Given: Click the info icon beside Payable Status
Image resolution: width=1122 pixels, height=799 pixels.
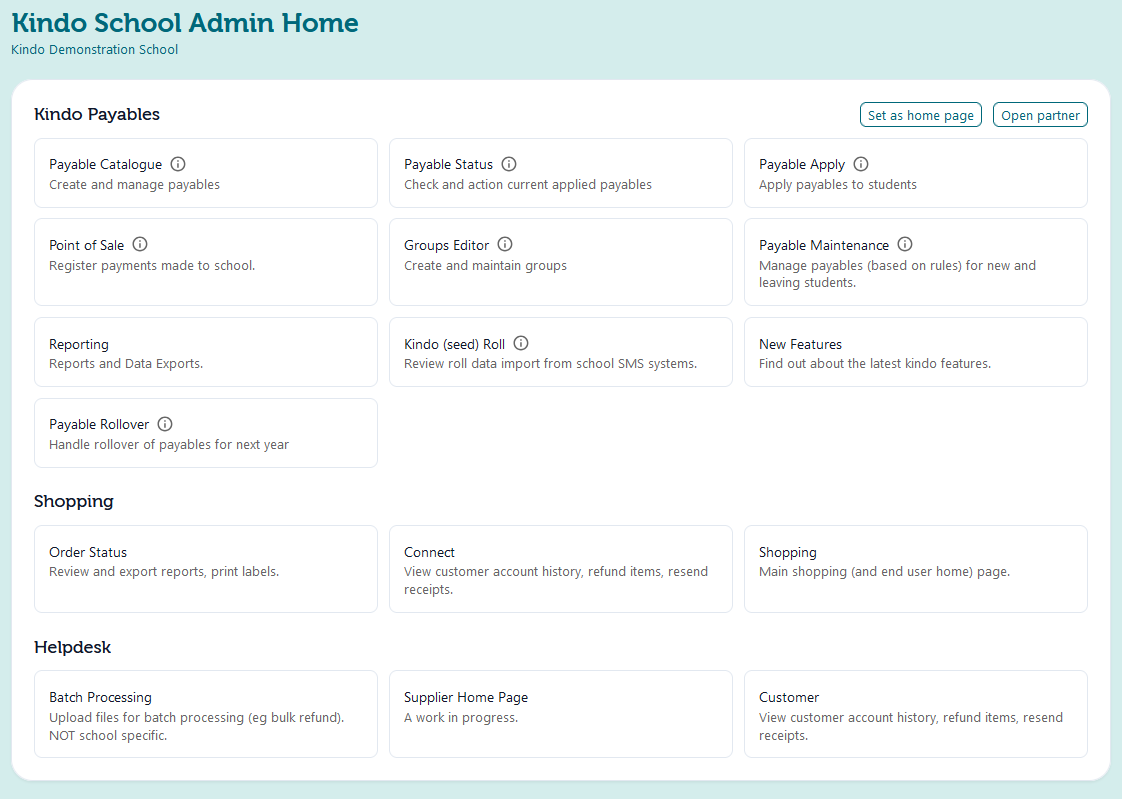Looking at the screenshot, I should (x=509, y=164).
